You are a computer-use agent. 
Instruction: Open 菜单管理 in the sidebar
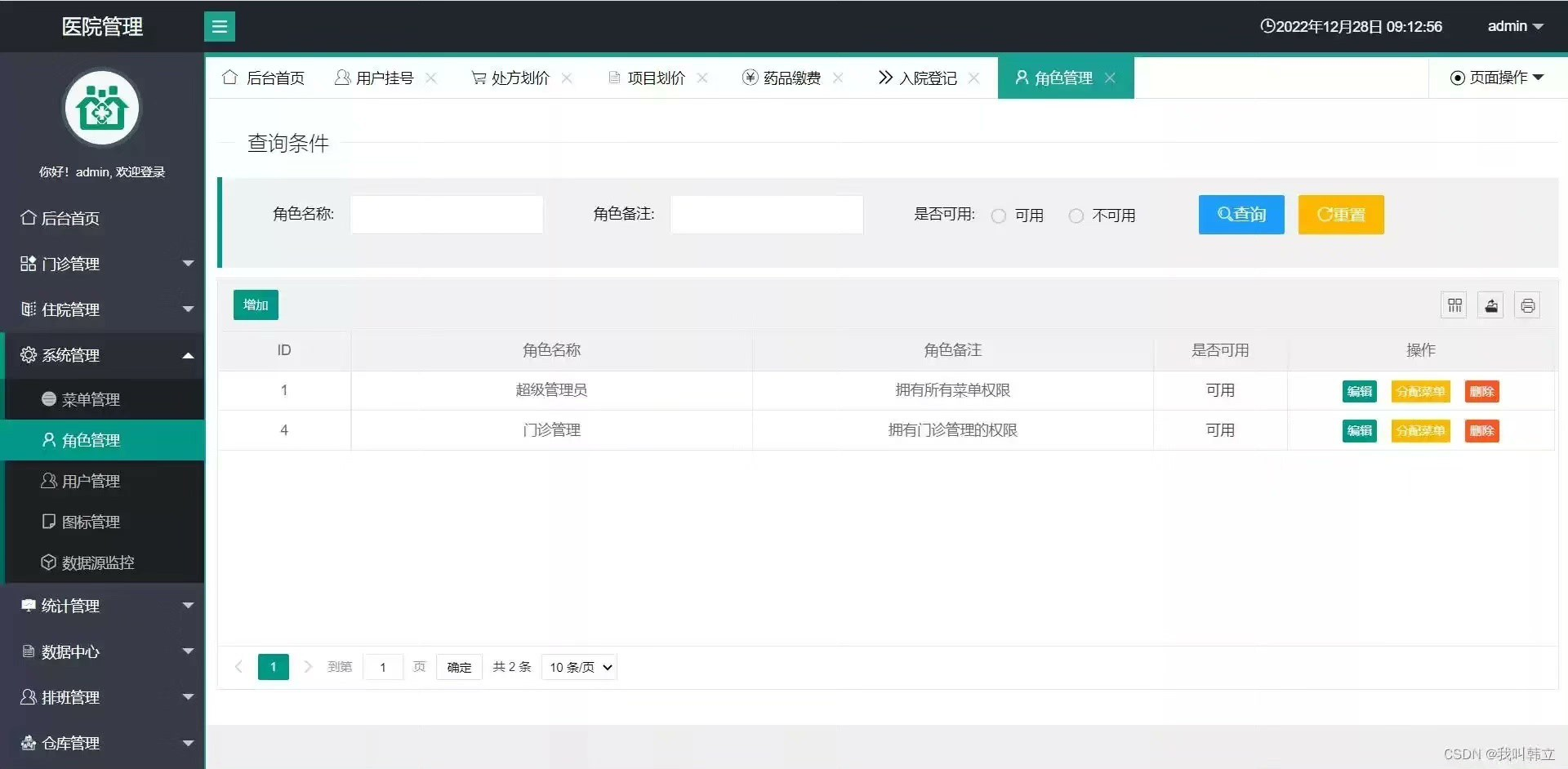[x=102, y=399]
